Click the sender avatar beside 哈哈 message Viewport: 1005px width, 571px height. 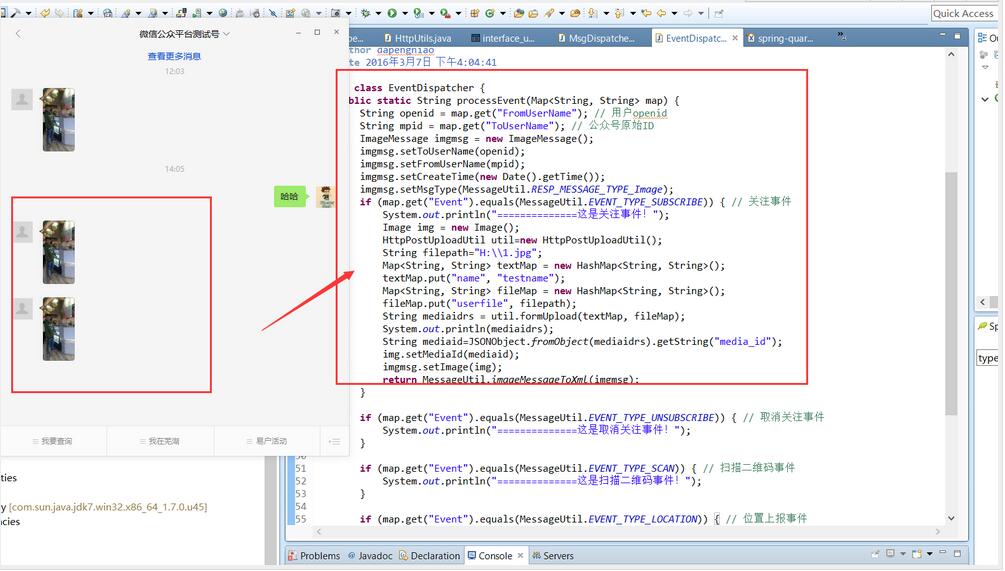point(325,197)
